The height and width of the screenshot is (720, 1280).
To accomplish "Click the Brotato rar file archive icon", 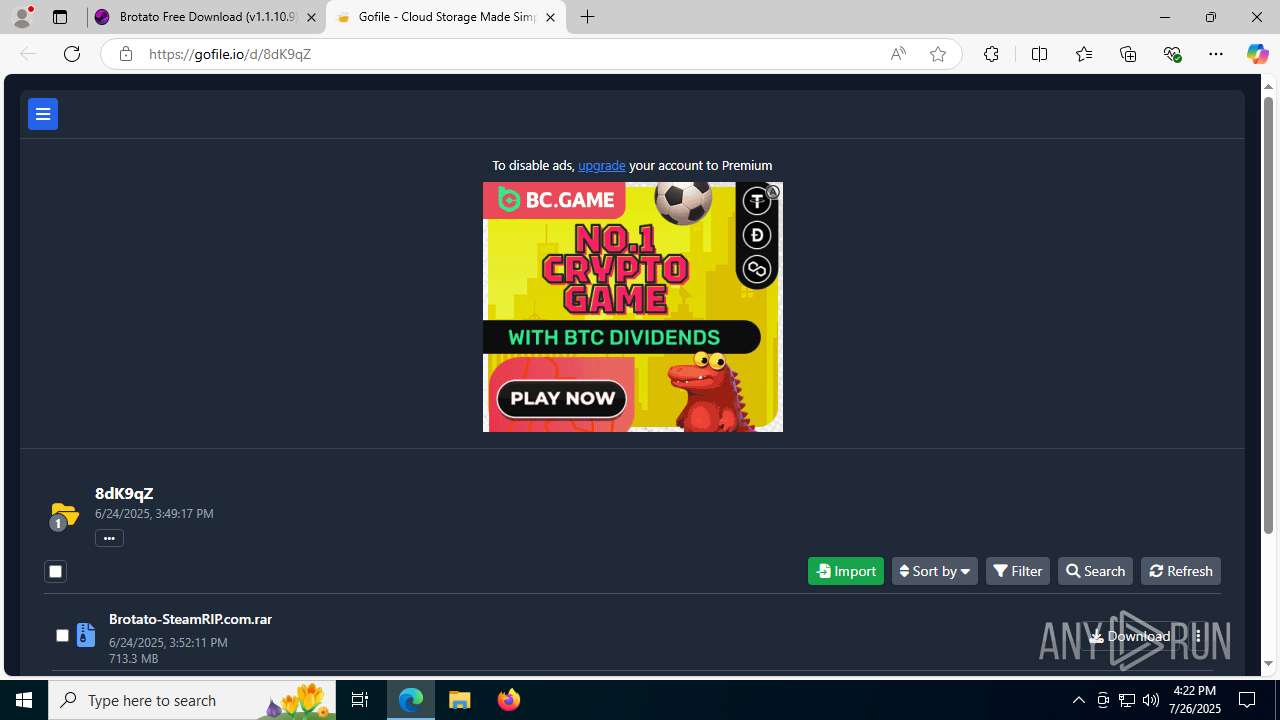I will click(x=86, y=635).
